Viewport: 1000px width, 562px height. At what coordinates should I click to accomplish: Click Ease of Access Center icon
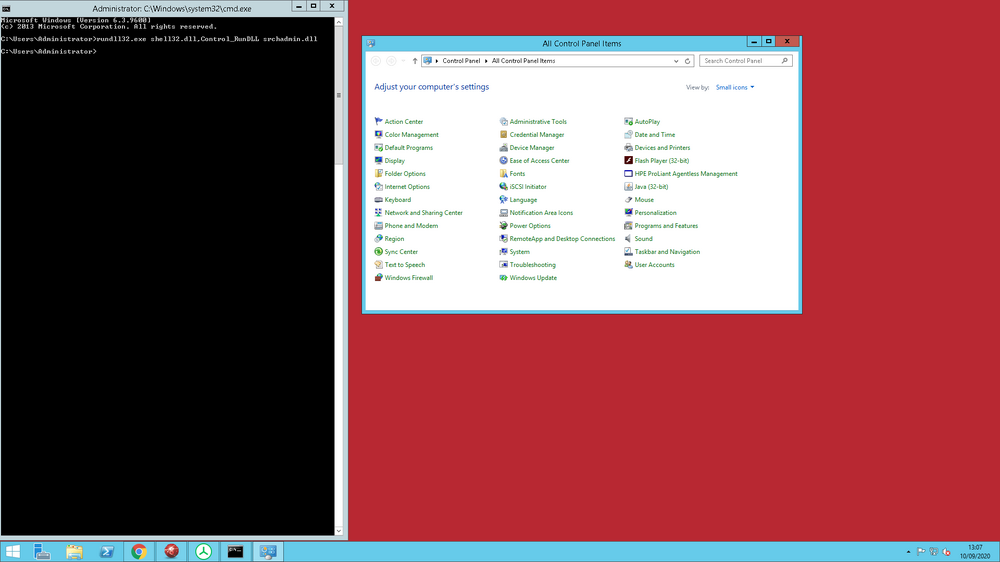(503, 161)
